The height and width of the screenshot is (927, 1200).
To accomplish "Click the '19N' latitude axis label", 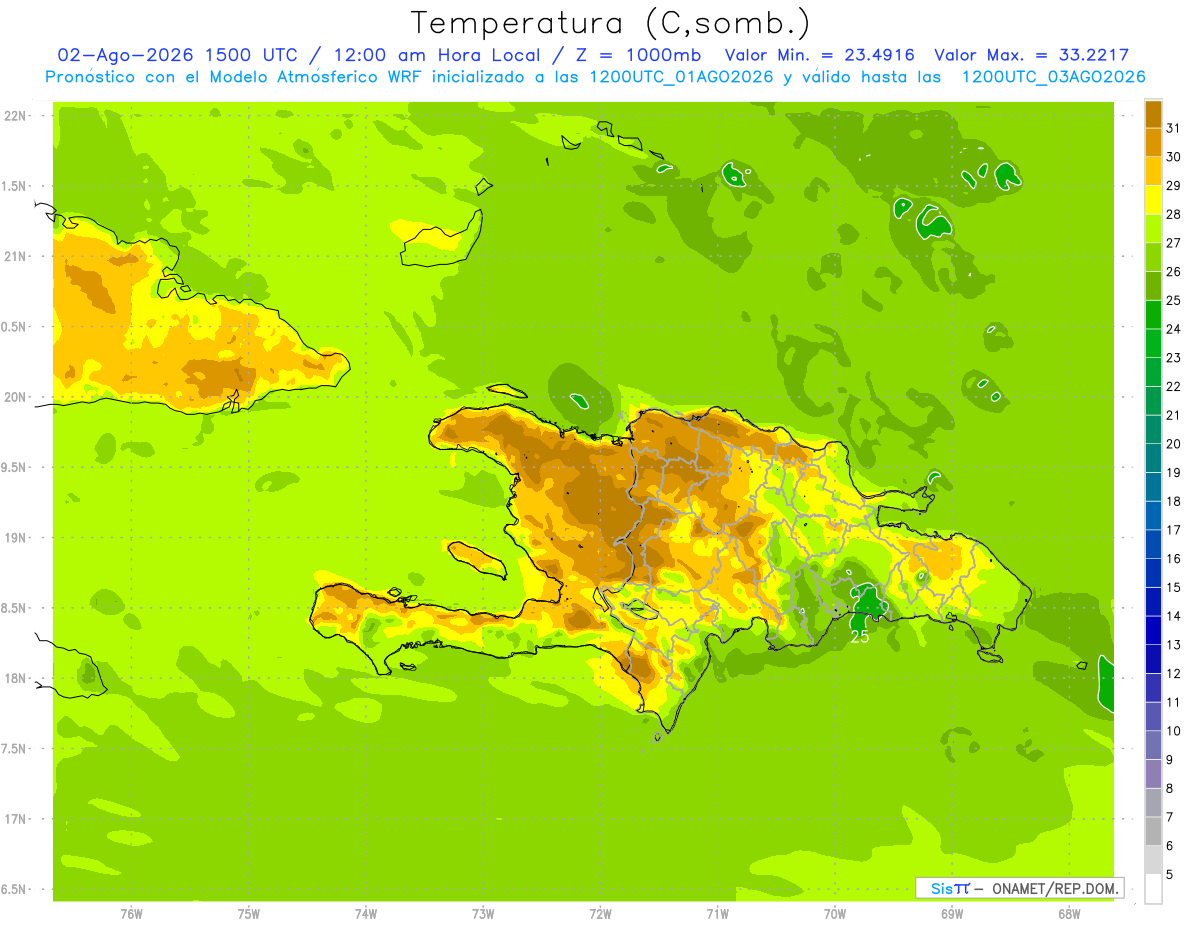I will (x=15, y=538).
